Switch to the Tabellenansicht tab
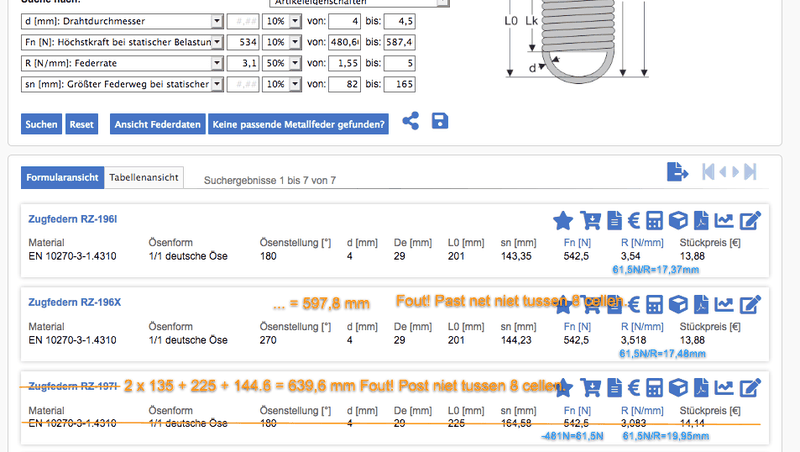 point(145,177)
